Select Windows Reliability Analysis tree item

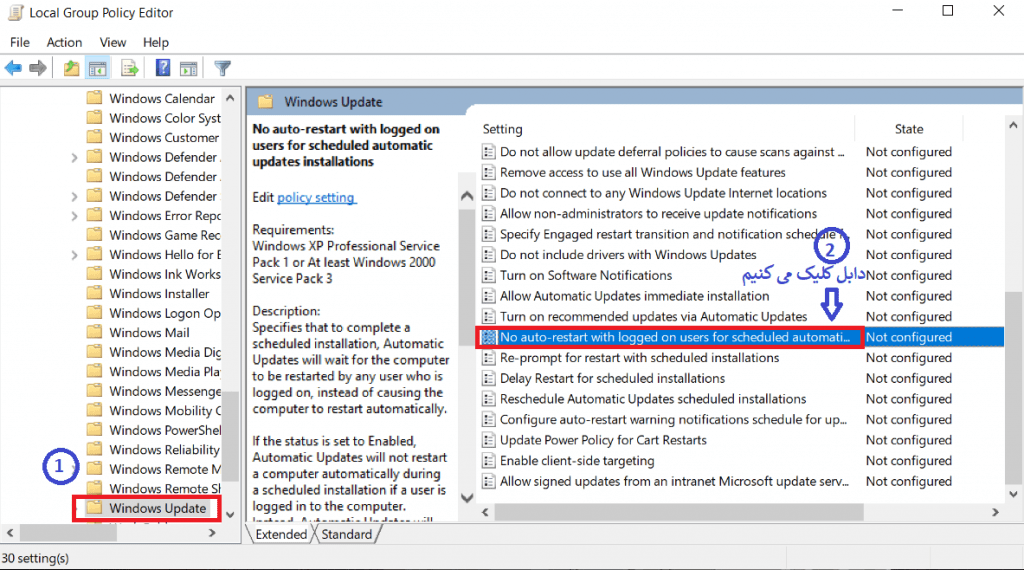click(165, 449)
